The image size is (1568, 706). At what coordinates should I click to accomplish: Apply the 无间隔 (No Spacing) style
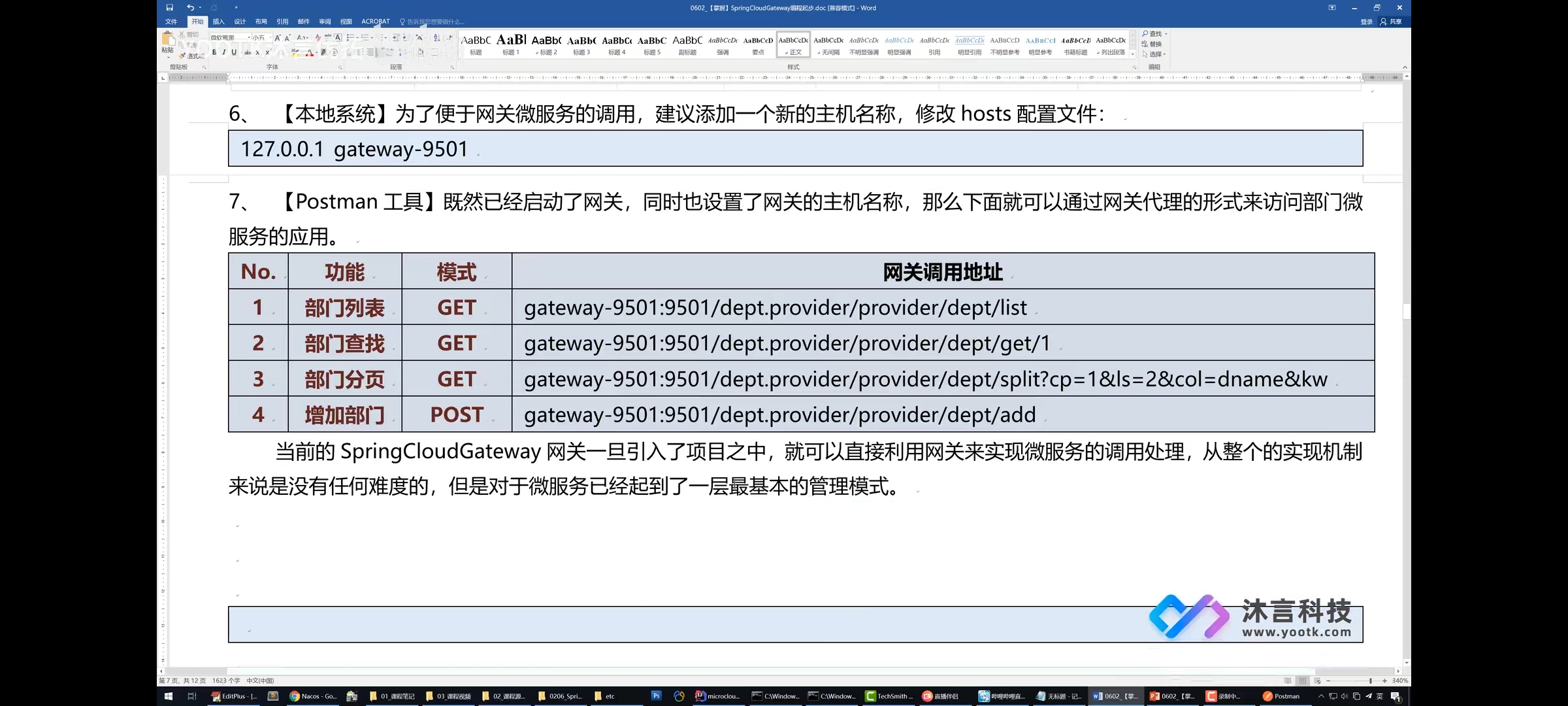pyautogui.click(x=828, y=44)
